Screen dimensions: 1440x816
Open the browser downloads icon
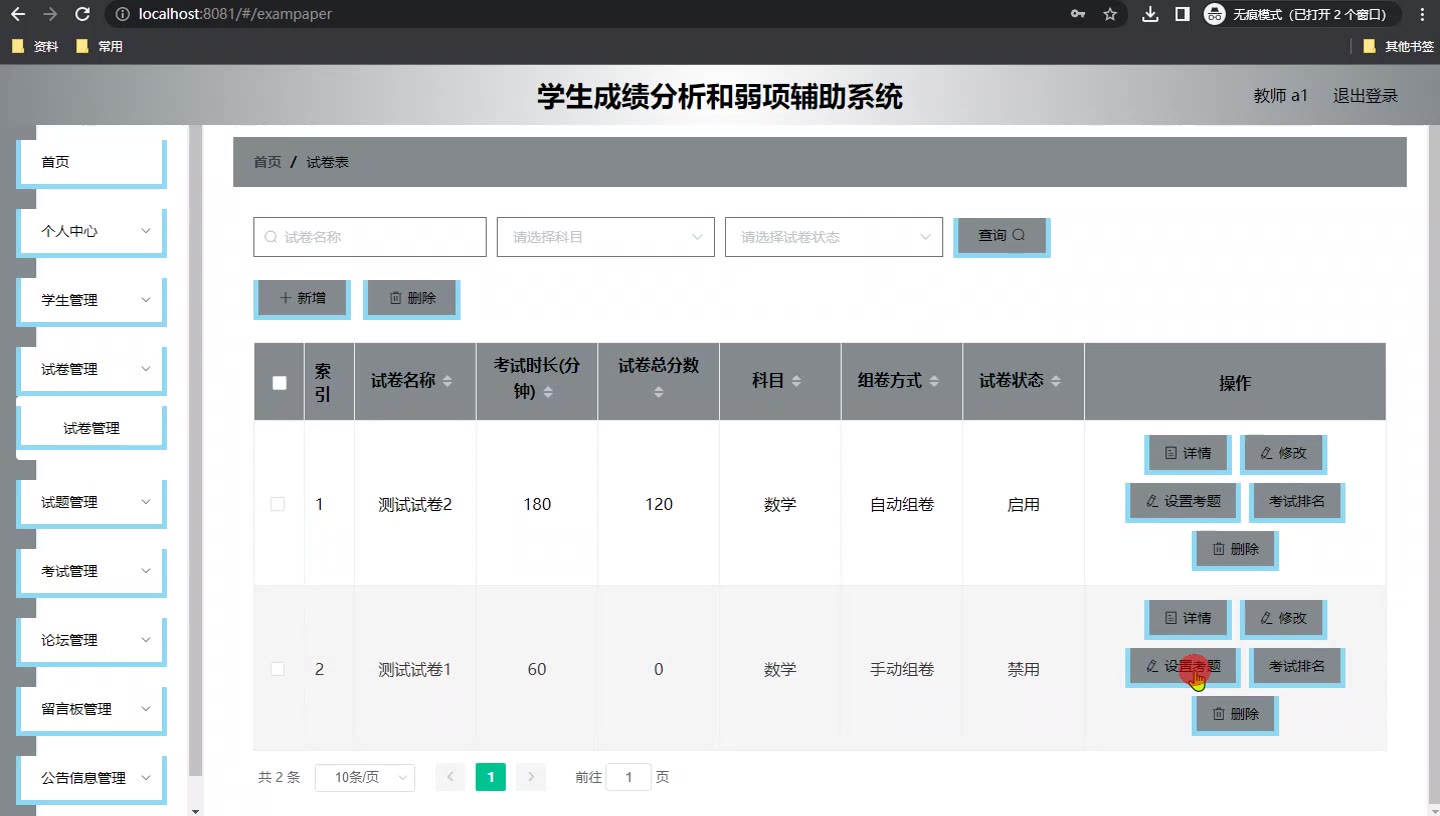(x=1150, y=14)
